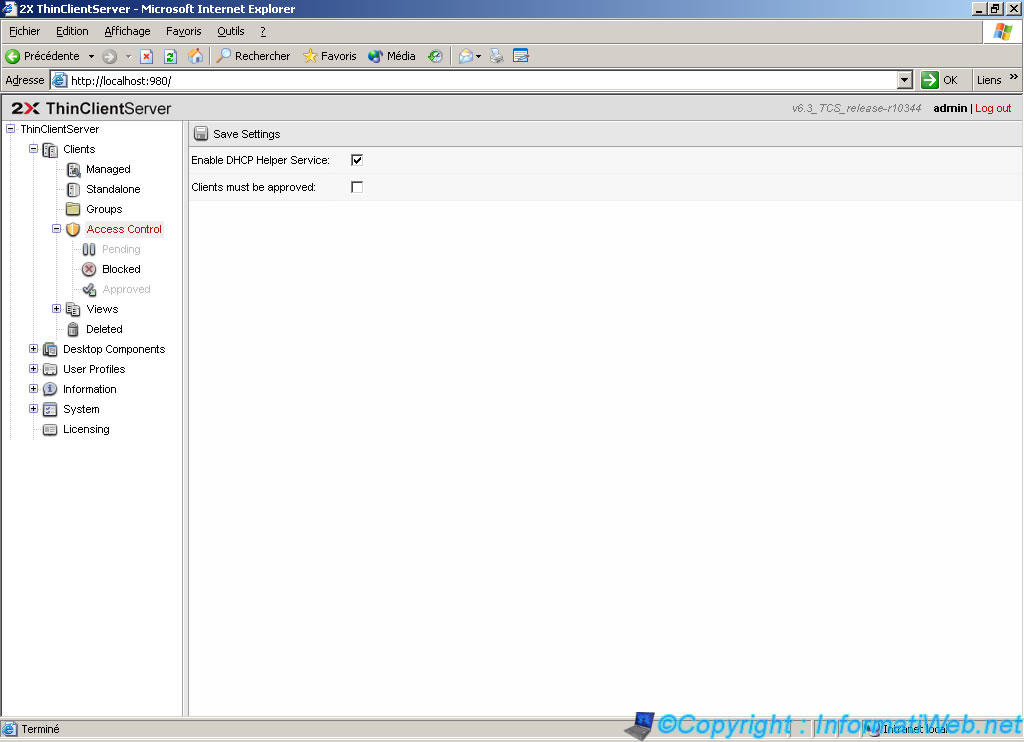Expand the Views tree node
The height and width of the screenshot is (742, 1024).
57,308
